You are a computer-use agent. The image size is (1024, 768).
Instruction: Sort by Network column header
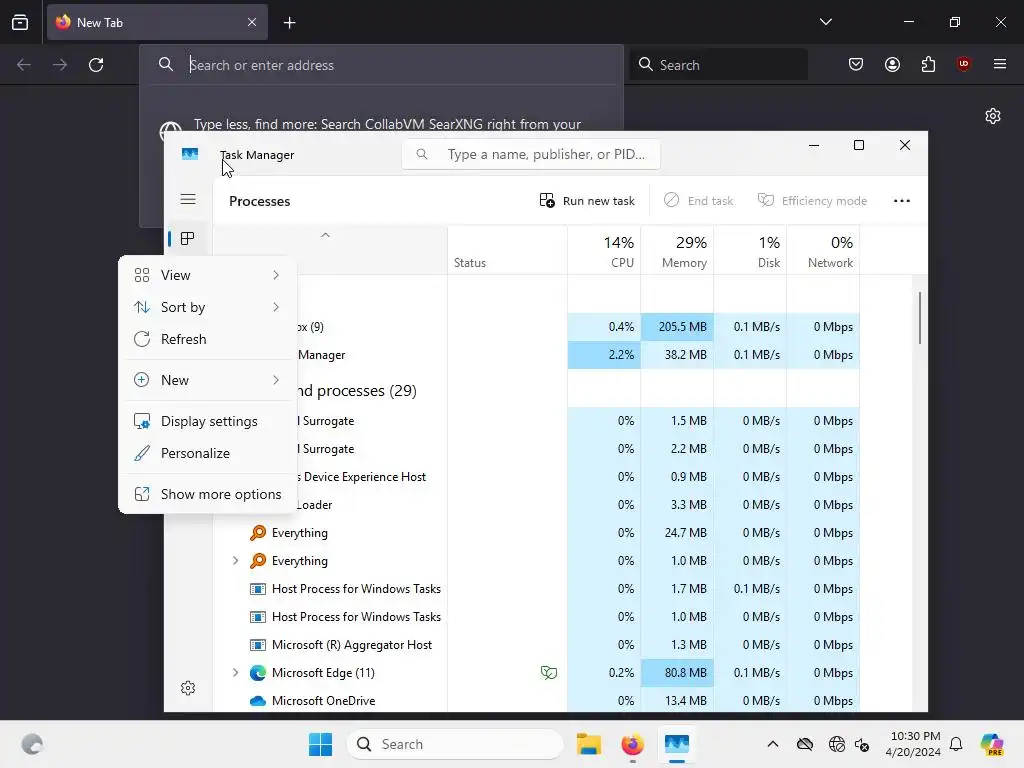824,251
